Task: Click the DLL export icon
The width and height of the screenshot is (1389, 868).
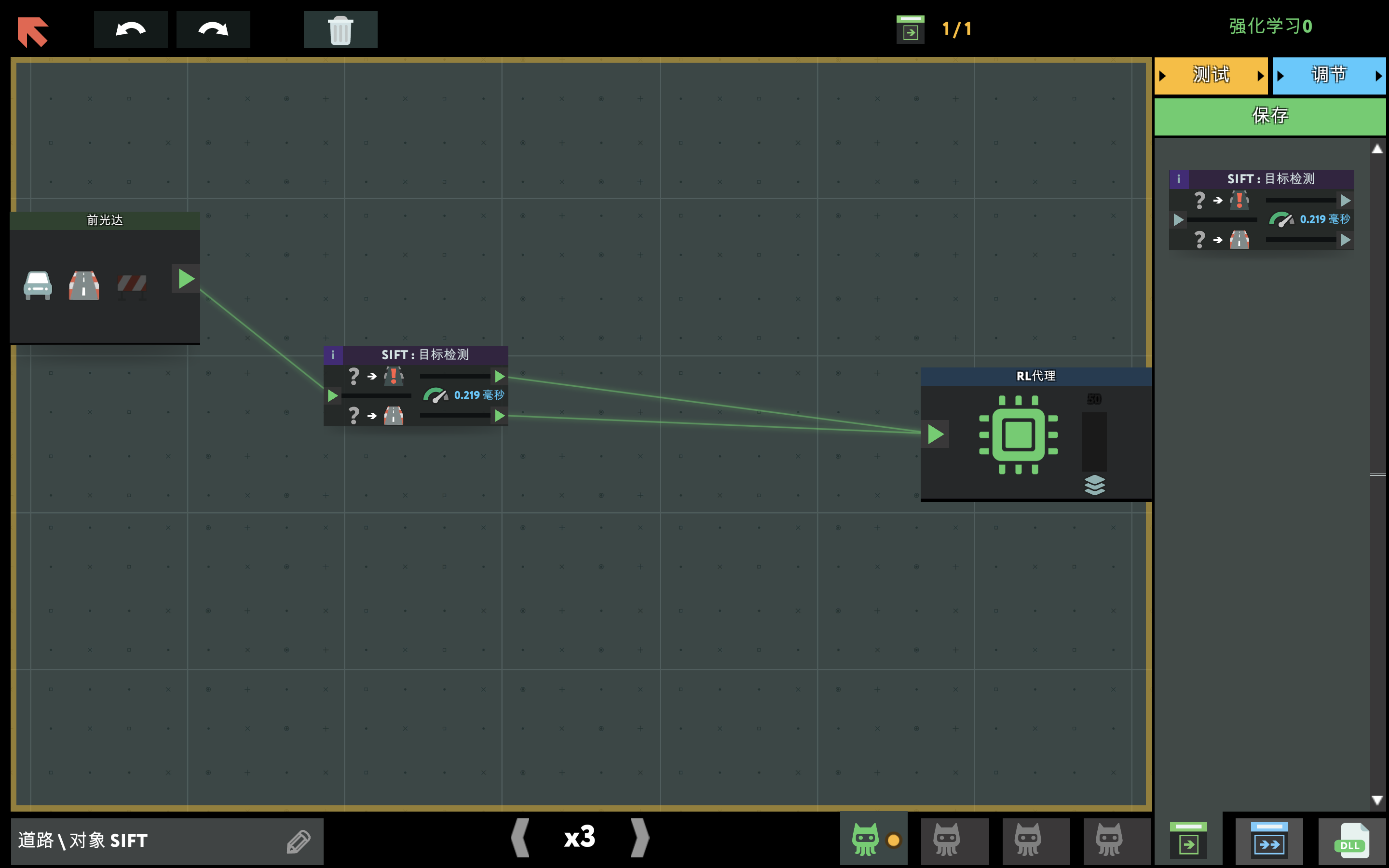Action: pyautogui.click(x=1352, y=841)
